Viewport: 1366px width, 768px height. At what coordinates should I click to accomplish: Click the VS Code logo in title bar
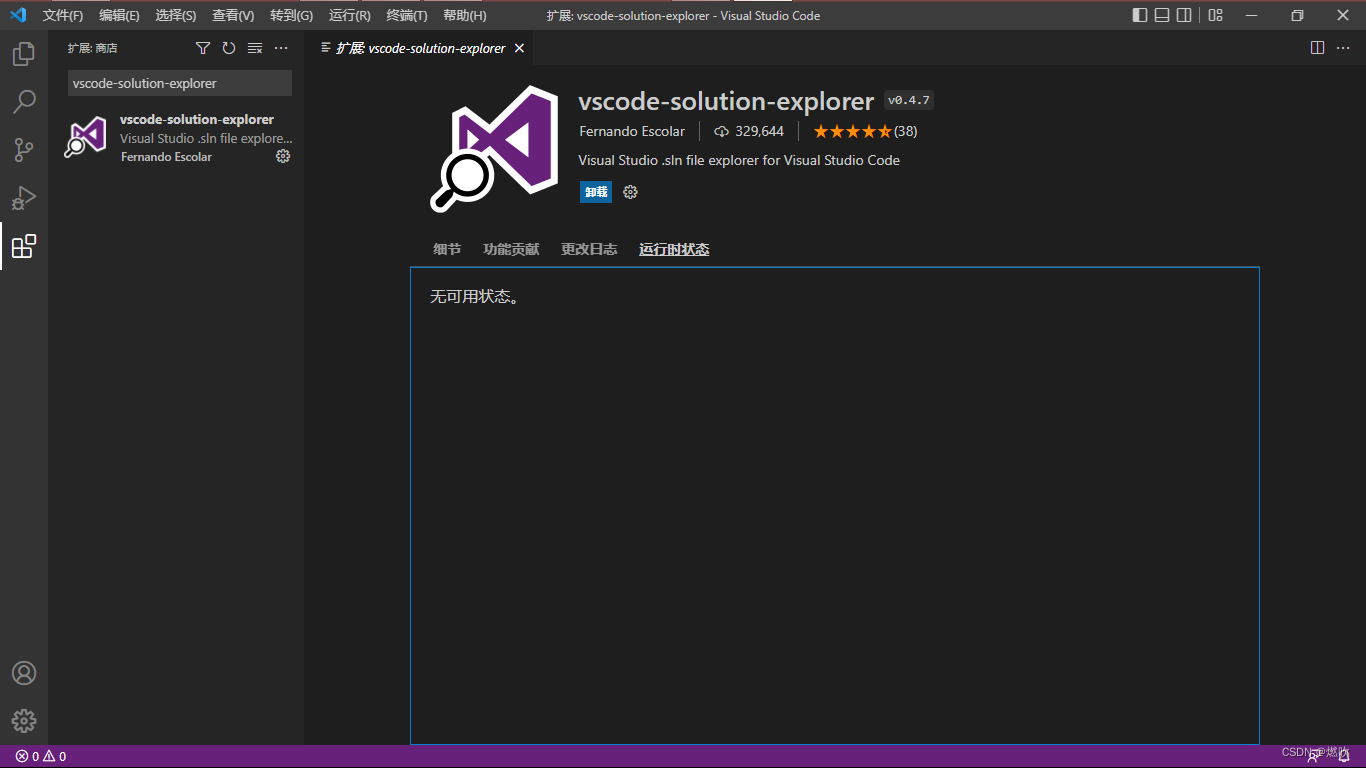coord(17,15)
